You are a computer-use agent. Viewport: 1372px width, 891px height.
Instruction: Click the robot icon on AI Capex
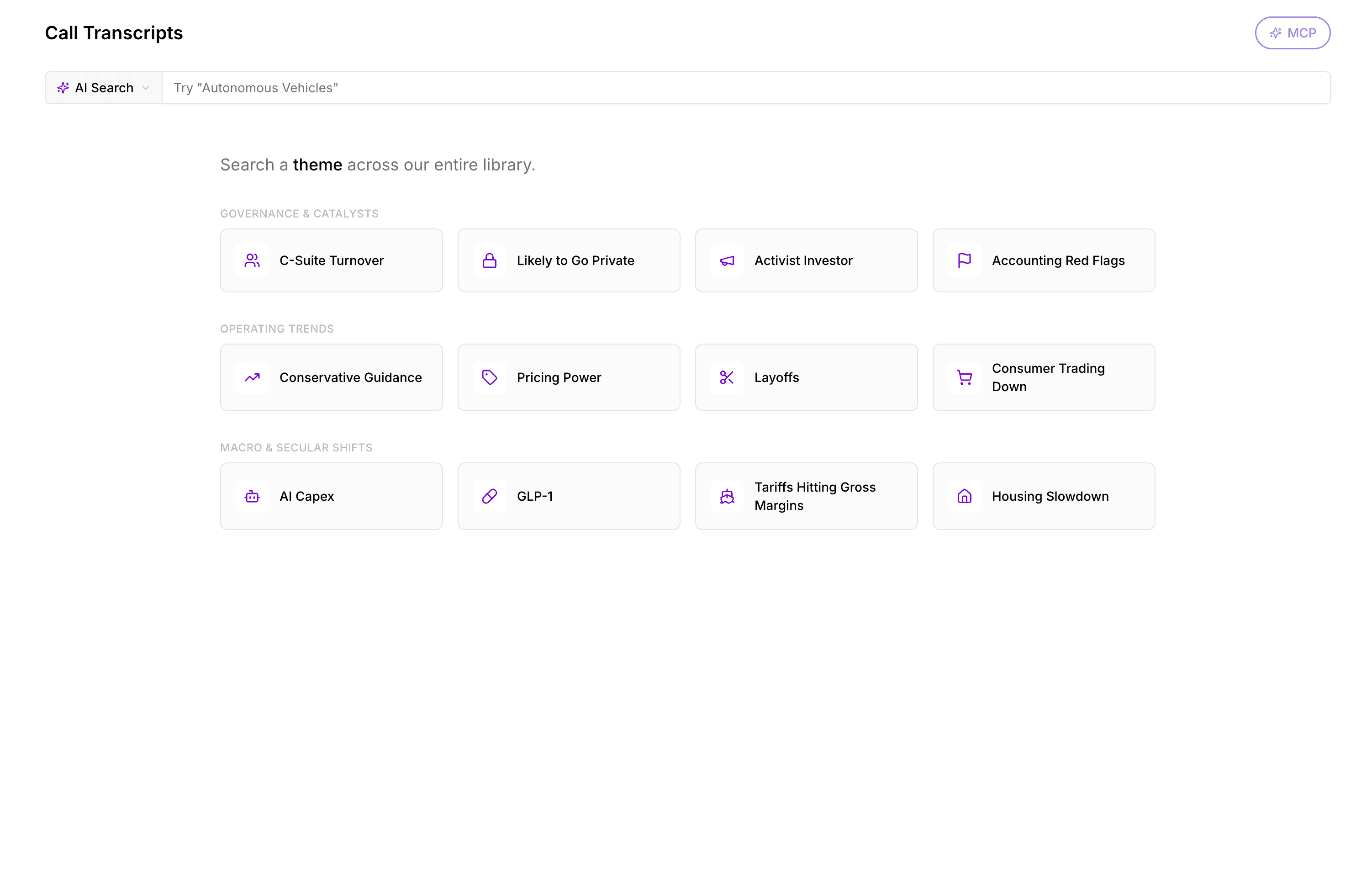tap(252, 497)
